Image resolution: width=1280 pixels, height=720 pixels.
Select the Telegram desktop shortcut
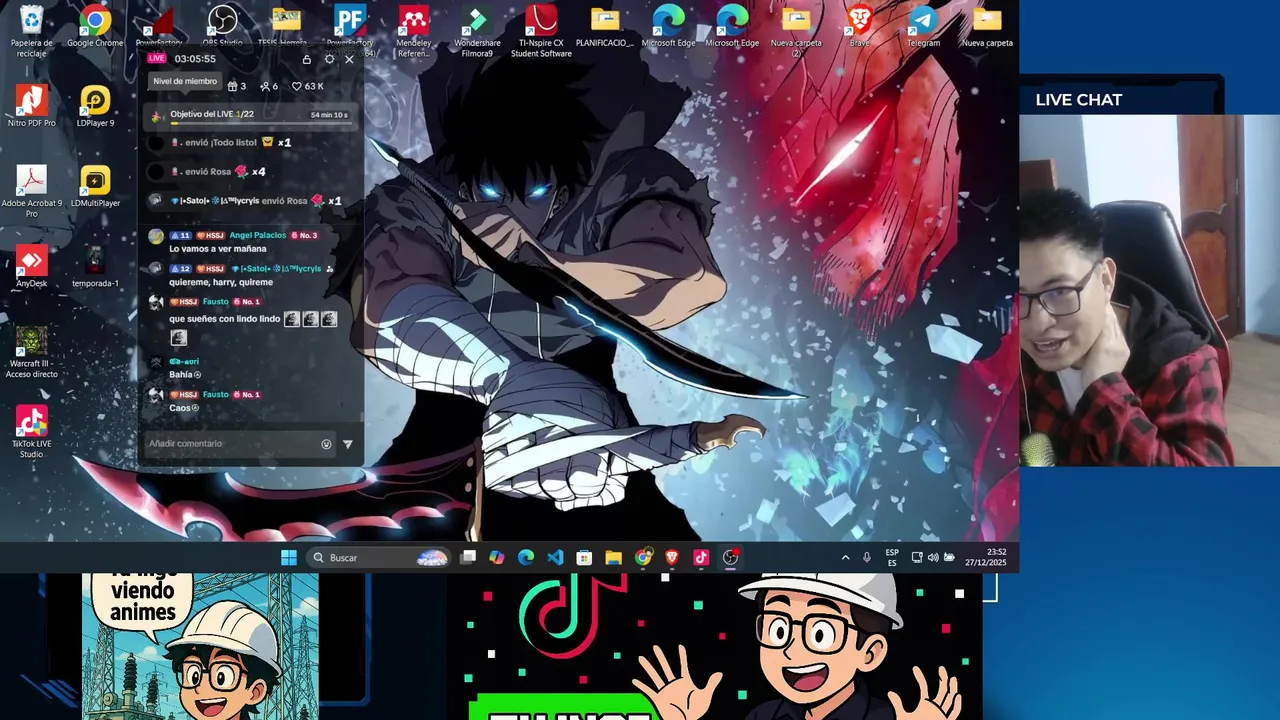(x=923, y=26)
